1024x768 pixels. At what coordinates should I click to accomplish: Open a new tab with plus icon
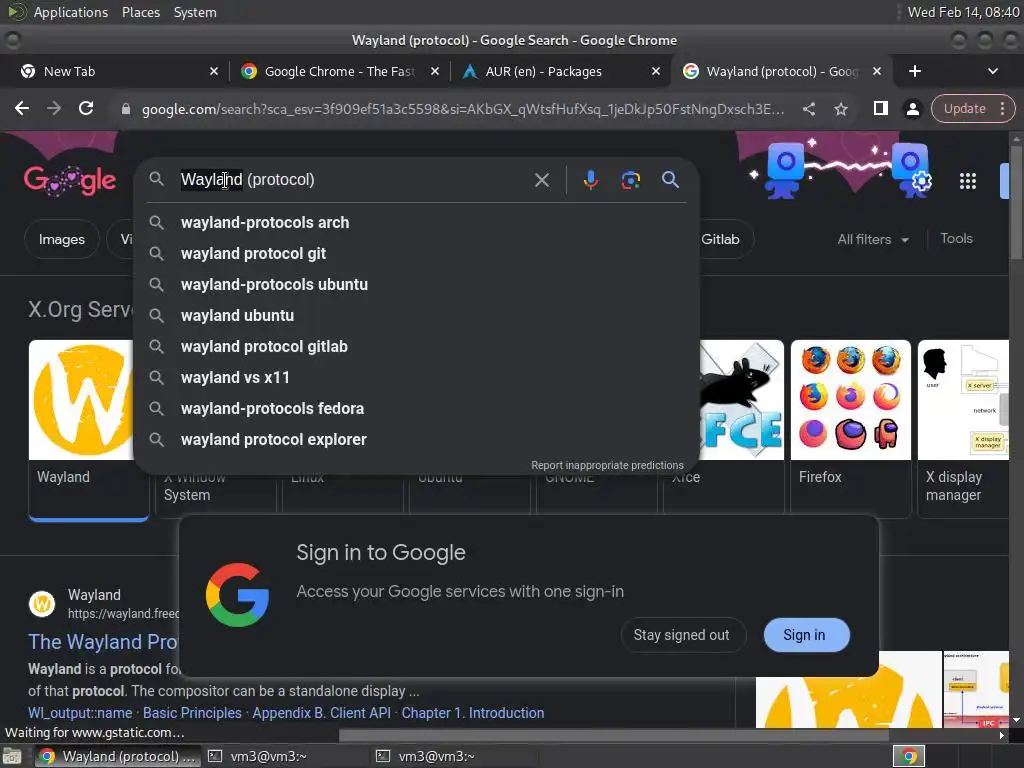click(914, 71)
